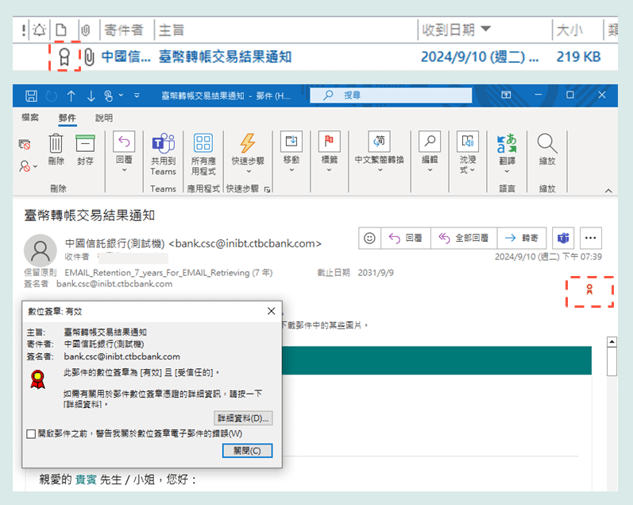Click the attachment paperclip column header
The width and height of the screenshot is (633, 505).
click(86, 30)
